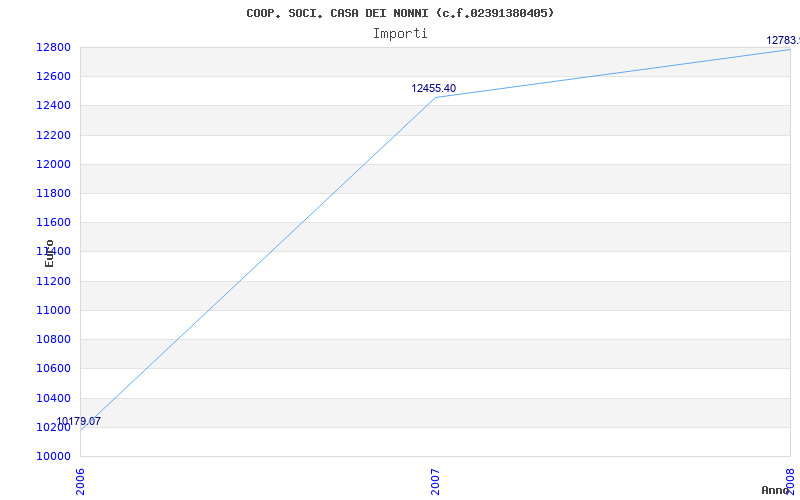800x500 pixels.
Task: Click the 12600 y-axis tick label
Action: [53, 77]
